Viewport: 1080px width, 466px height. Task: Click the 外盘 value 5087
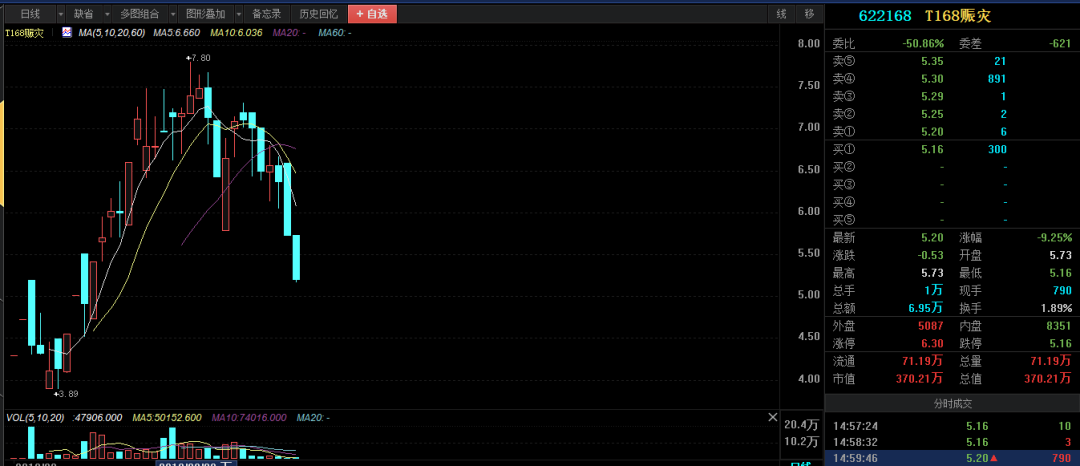(931, 326)
